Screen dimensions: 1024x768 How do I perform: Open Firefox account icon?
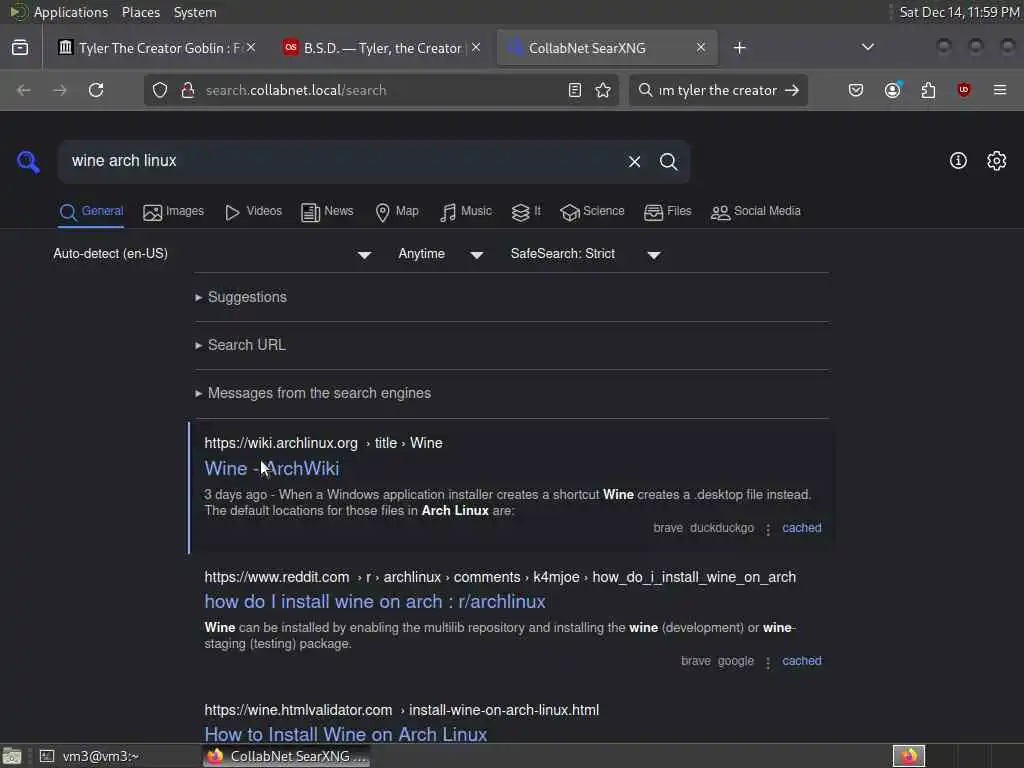click(893, 90)
